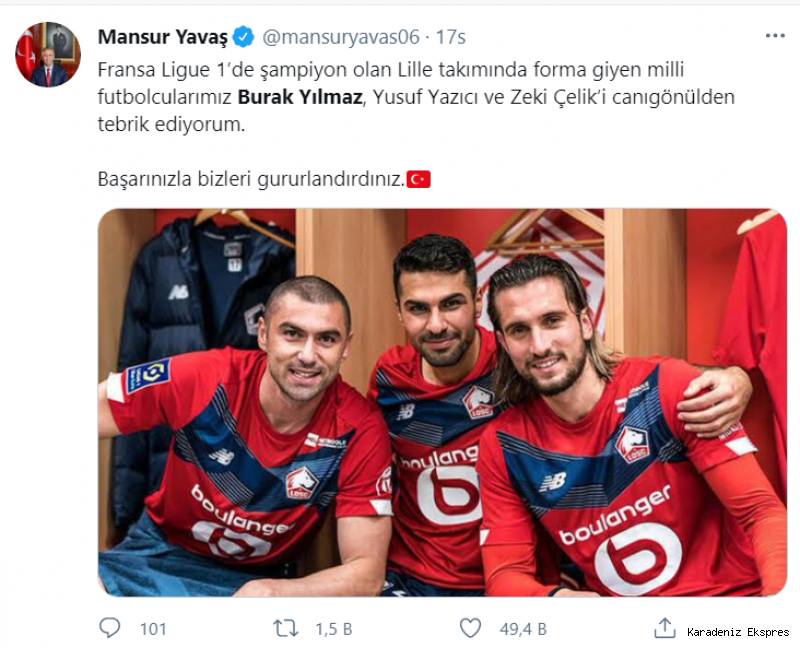This screenshot has height=648, width=800.
Task: Click the bold Burak Yılmaz text
Action: coord(300,97)
